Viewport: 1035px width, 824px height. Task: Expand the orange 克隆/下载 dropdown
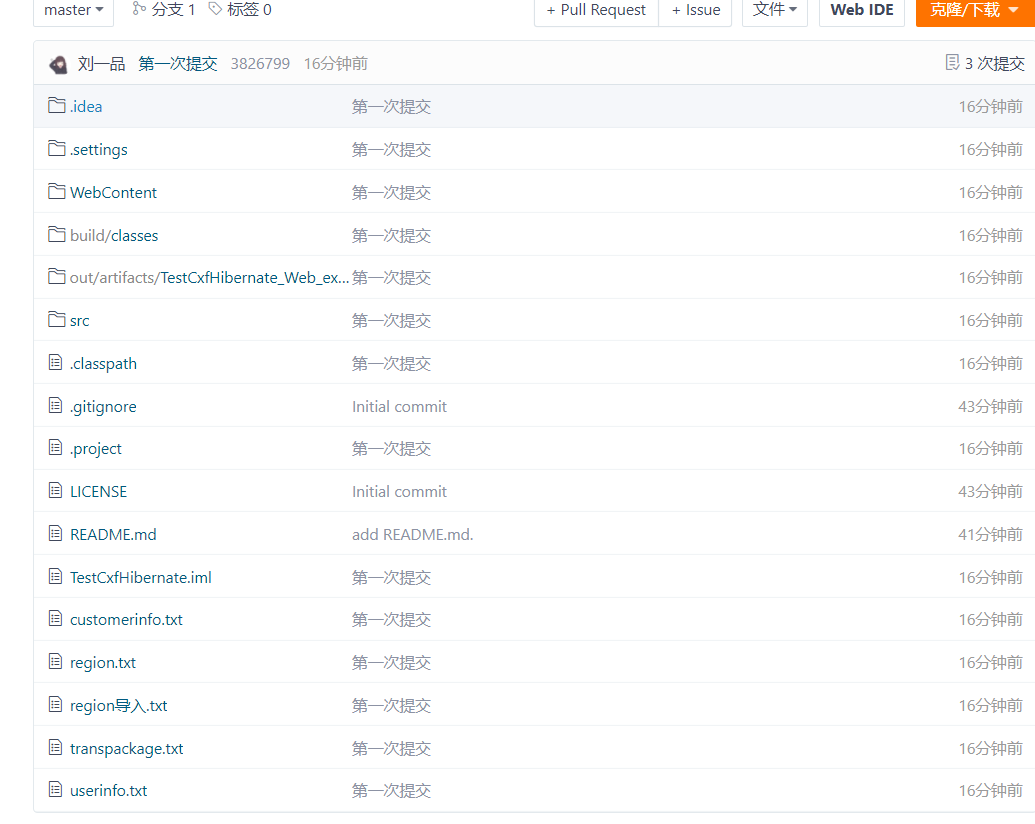pos(975,10)
